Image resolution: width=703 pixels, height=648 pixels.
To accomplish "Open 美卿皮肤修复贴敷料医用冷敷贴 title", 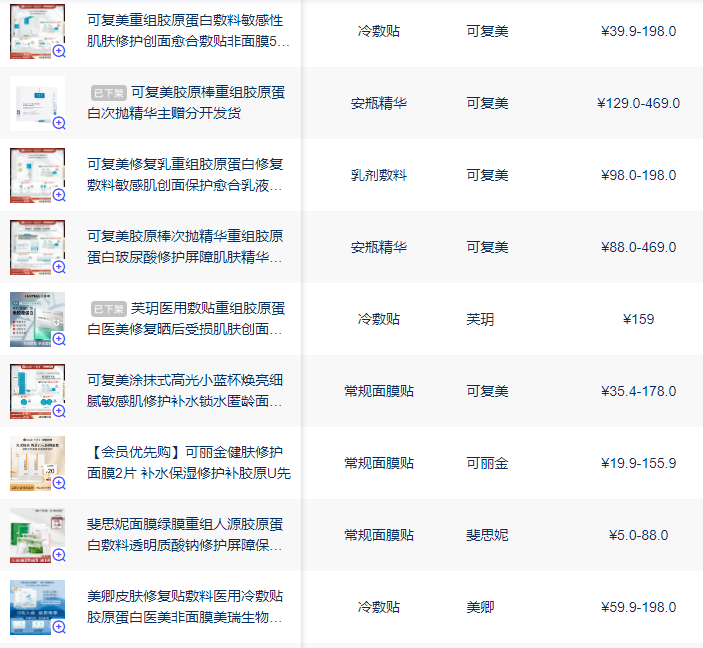I will click(185, 606).
